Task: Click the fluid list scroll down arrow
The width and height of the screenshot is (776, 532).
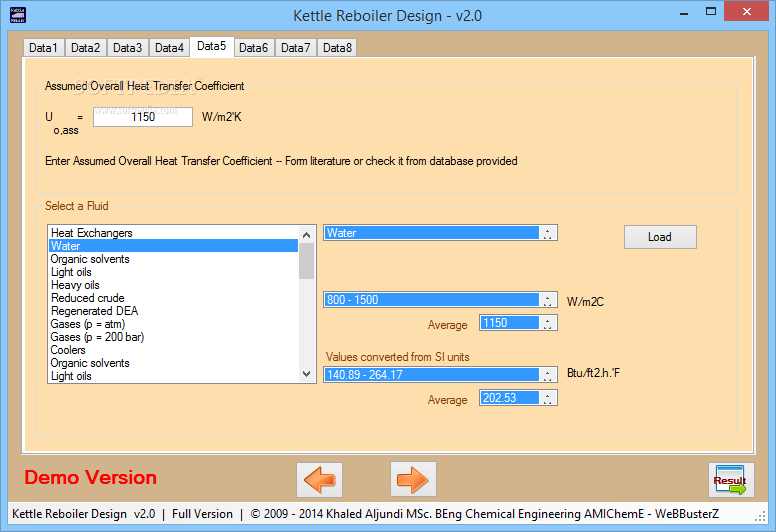Action: coord(306,374)
